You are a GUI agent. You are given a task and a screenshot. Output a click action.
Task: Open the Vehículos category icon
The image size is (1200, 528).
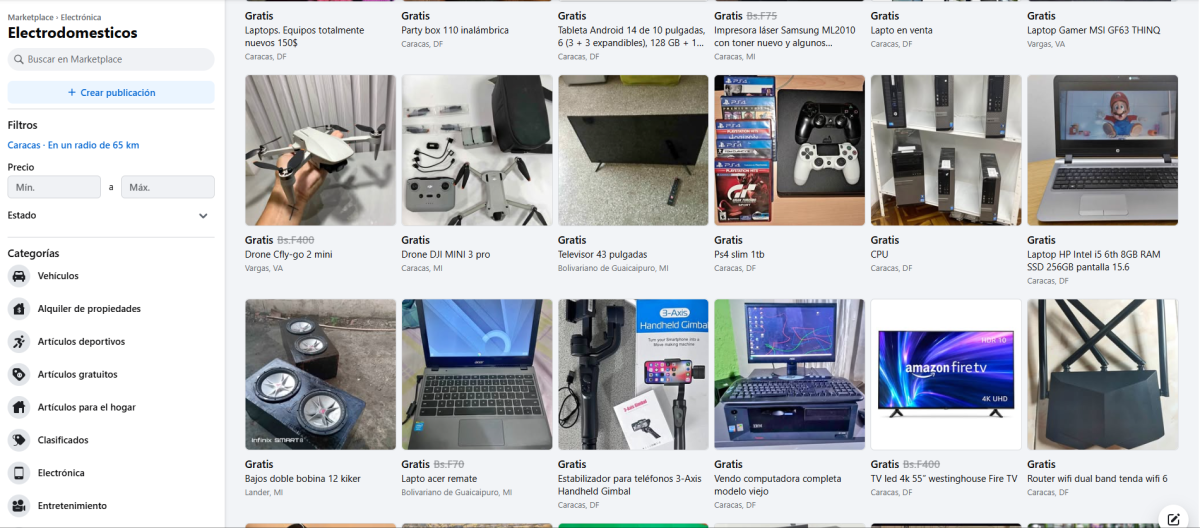tap(18, 276)
